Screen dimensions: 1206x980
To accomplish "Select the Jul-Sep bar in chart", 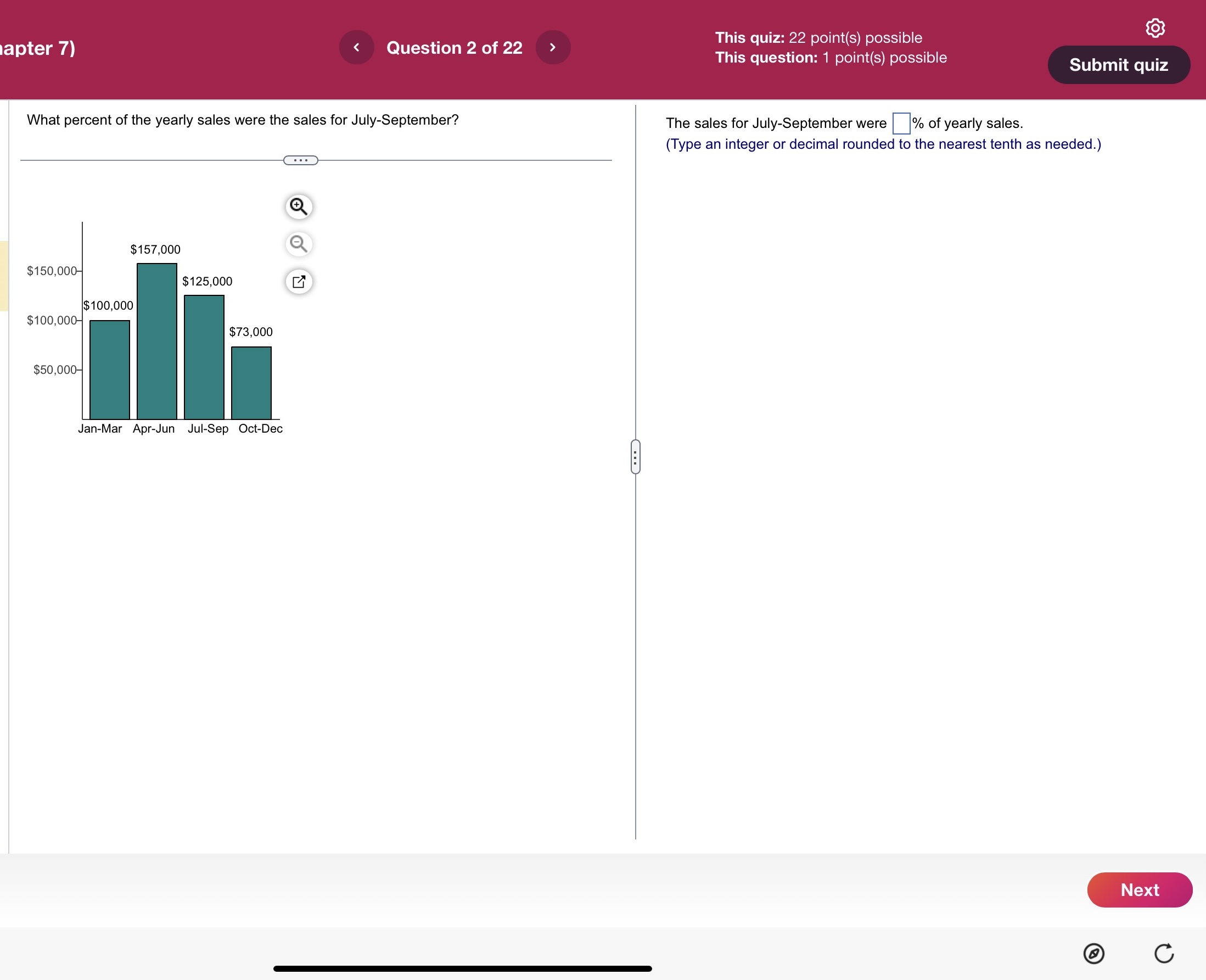I will point(204,357).
